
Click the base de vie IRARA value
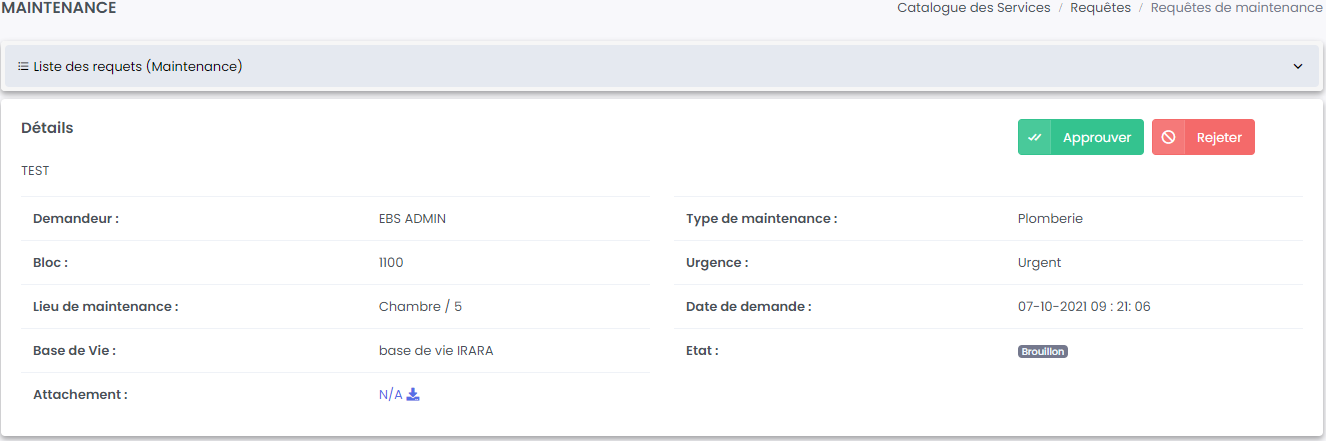[x=436, y=351]
